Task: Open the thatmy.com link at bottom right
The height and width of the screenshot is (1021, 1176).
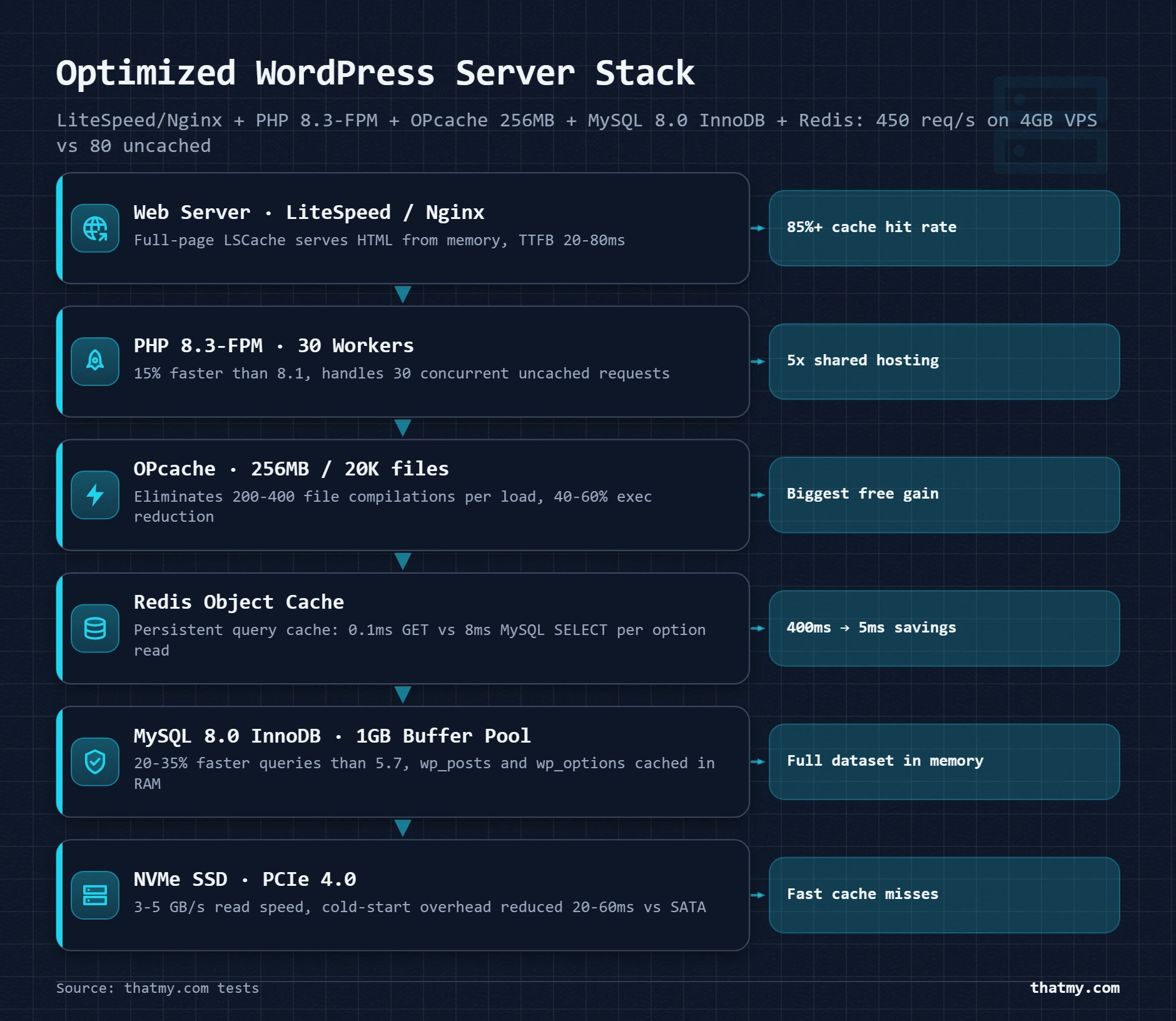Action: coord(1075,988)
